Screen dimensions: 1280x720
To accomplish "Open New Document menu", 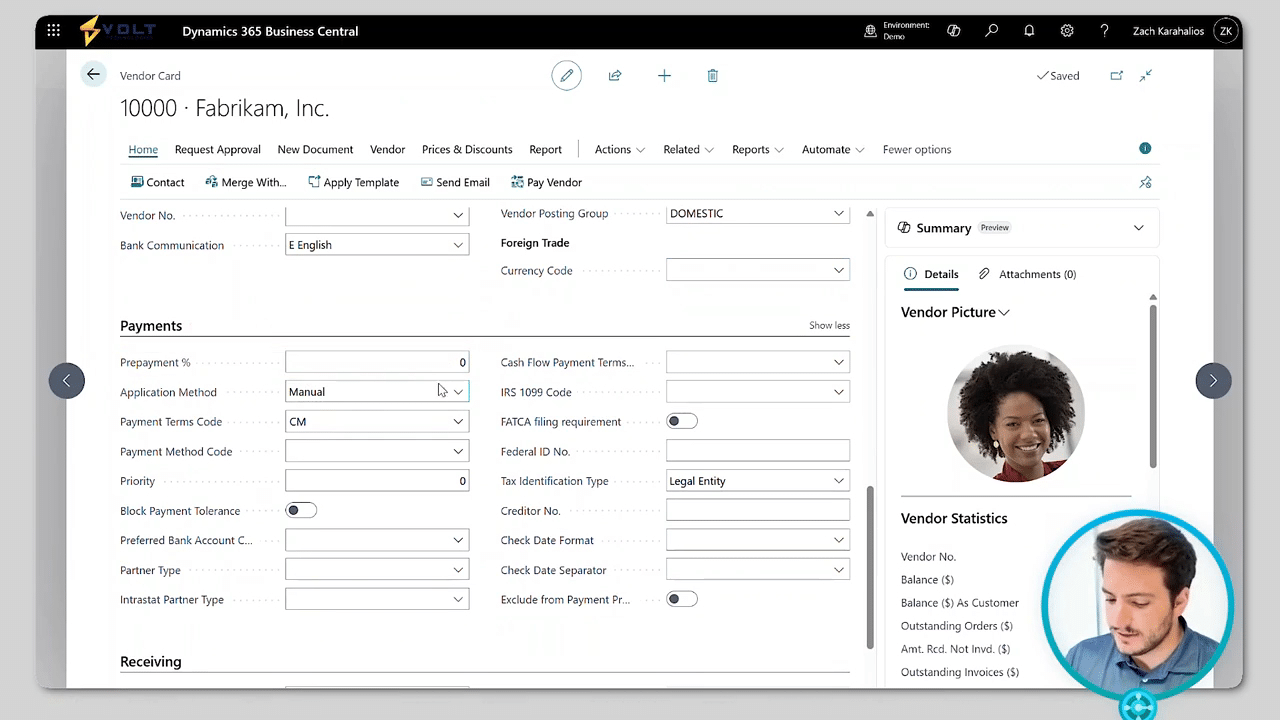I will point(315,149).
